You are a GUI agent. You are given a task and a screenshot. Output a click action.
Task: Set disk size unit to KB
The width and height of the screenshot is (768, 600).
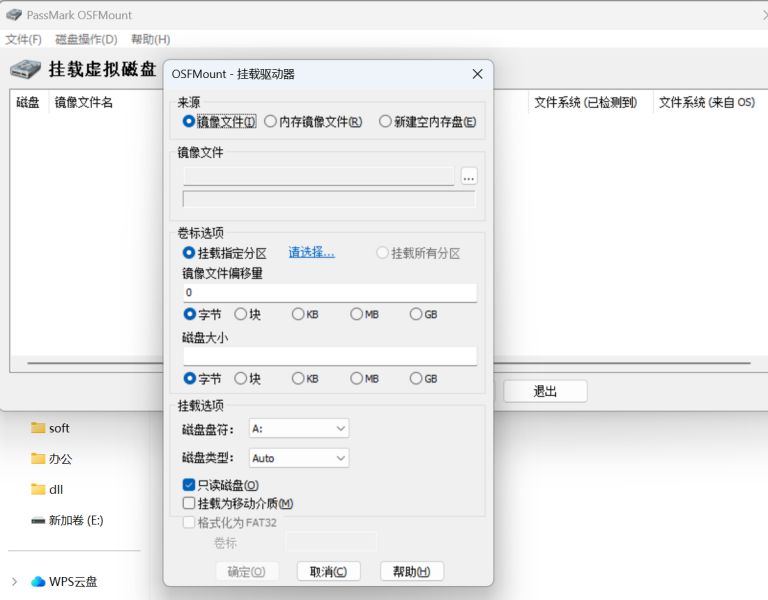click(x=298, y=378)
